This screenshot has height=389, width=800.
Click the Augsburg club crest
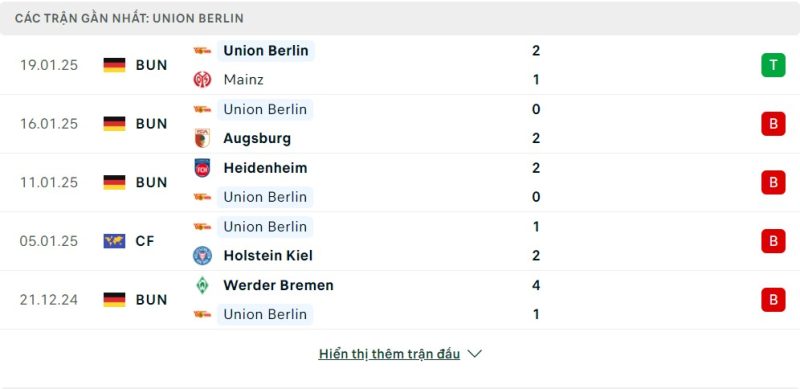click(x=202, y=138)
